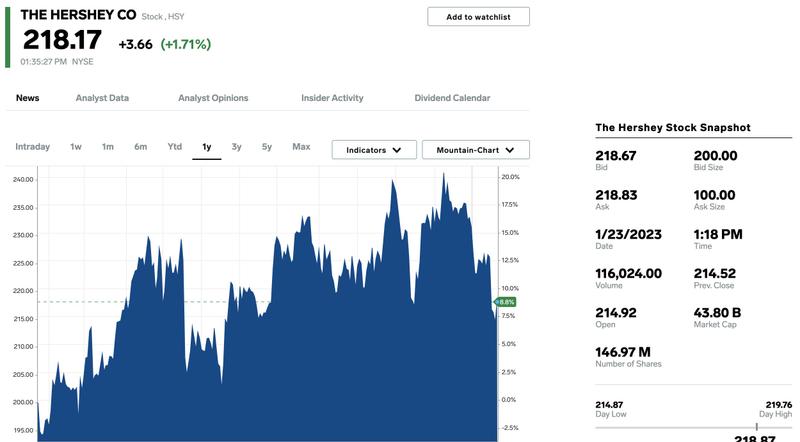
Task: Click the 20.0% percent axis label
Action: [510, 177]
